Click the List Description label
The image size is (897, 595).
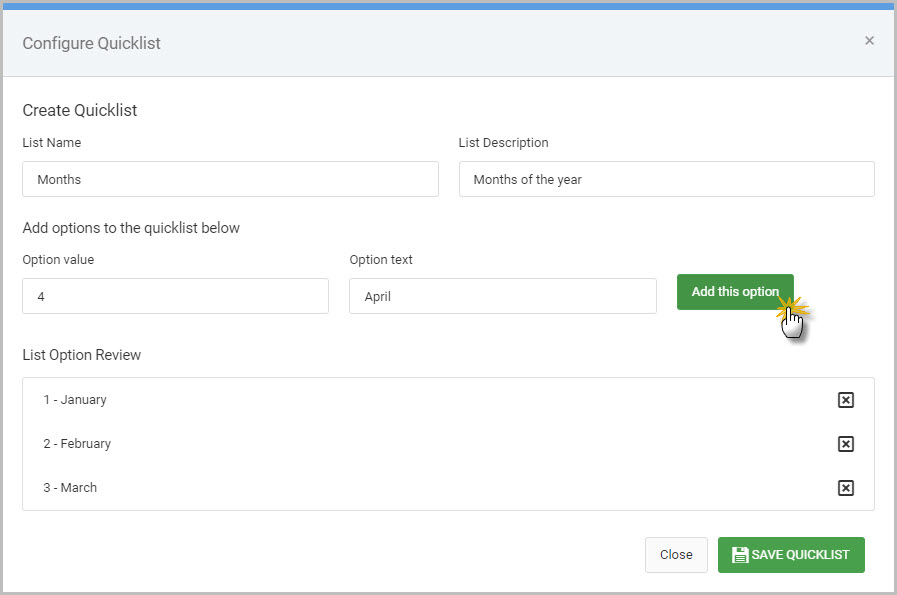[x=503, y=142]
